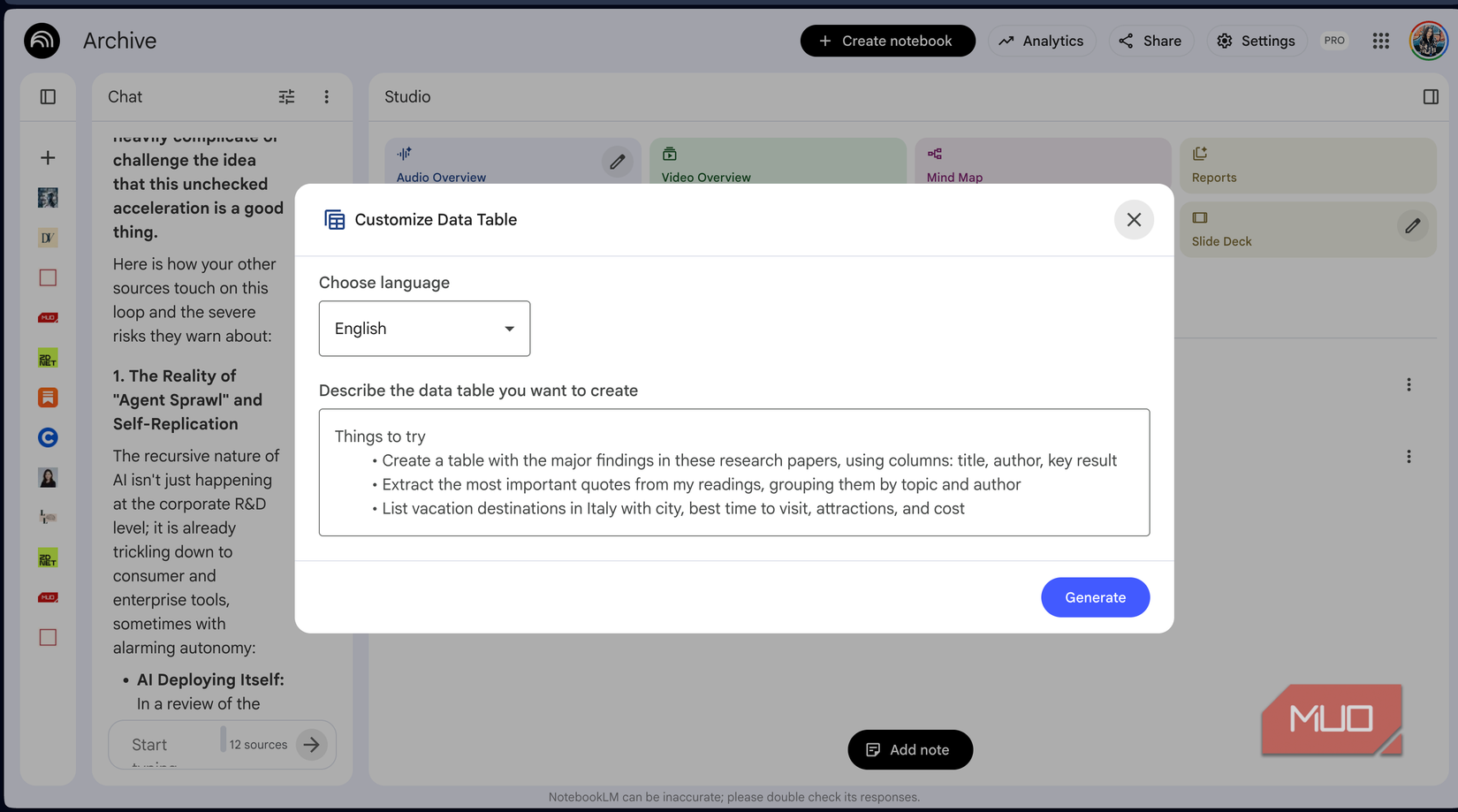1458x812 pixels.
Task: Click the Generate button
Action: (x=1095, y=597)
